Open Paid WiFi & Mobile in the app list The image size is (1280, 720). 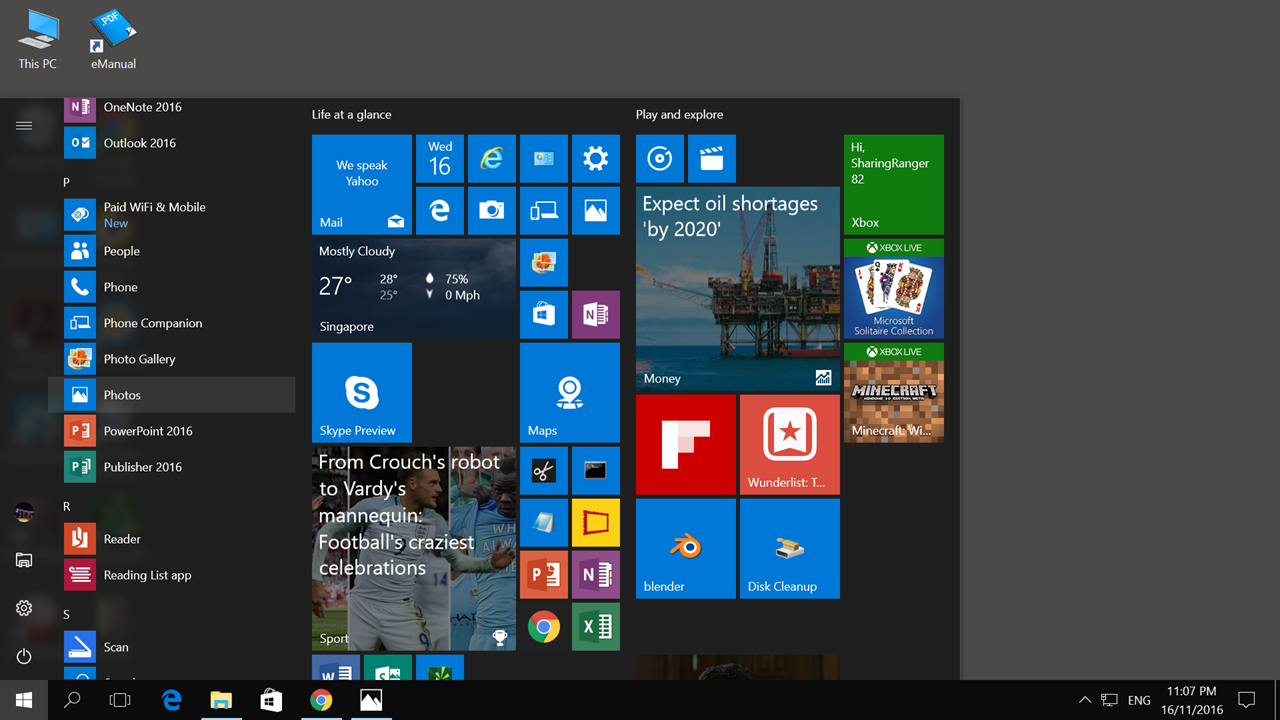click(x=172, y=215)
